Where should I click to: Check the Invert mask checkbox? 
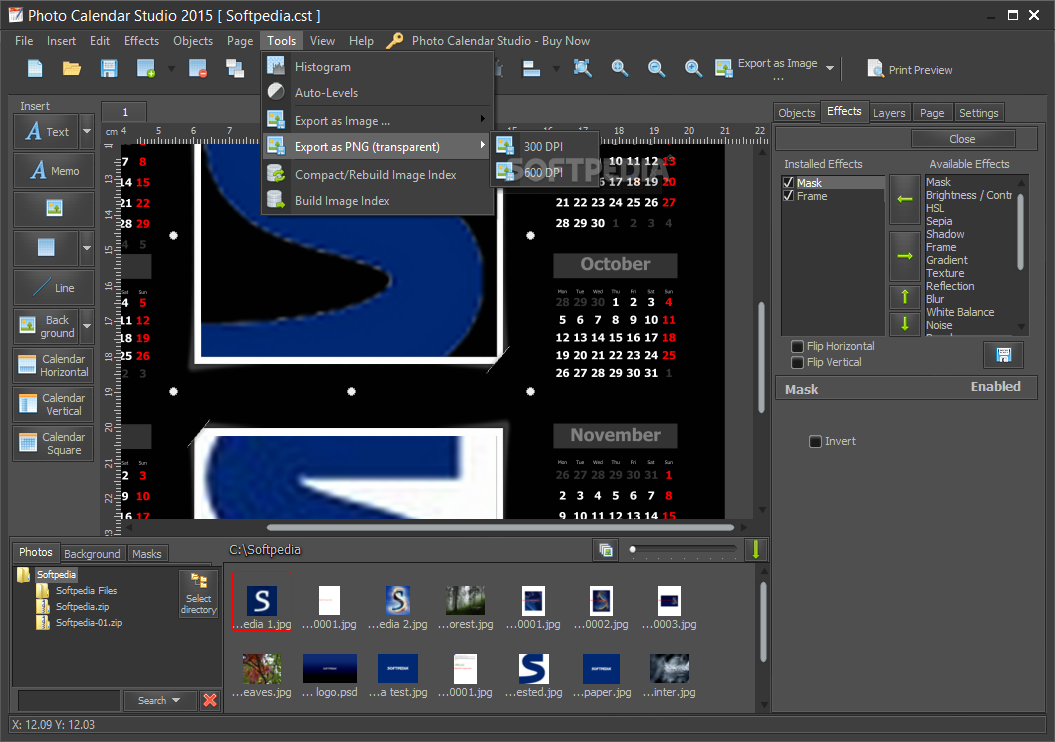coord(815,441)
